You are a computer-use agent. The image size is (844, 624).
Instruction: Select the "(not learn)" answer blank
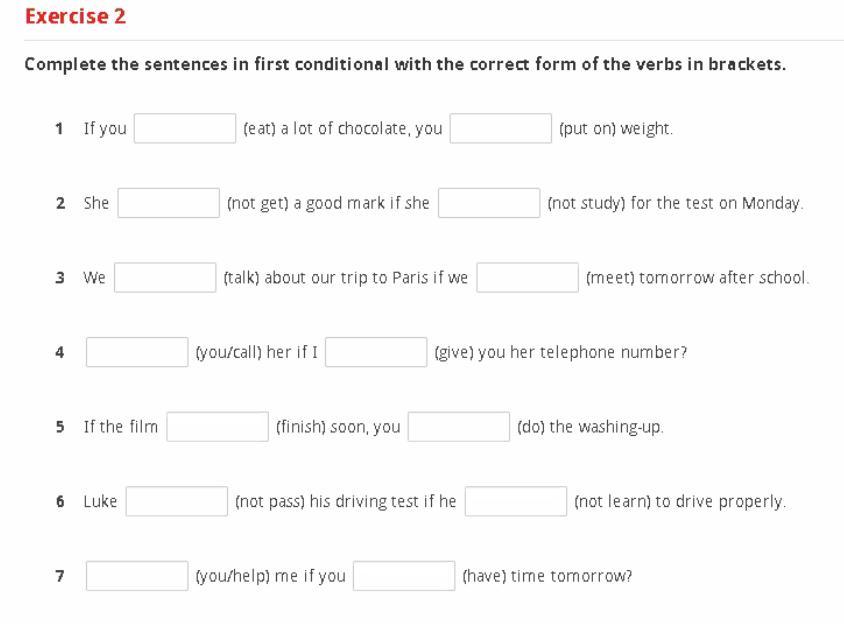pos(516,502)
